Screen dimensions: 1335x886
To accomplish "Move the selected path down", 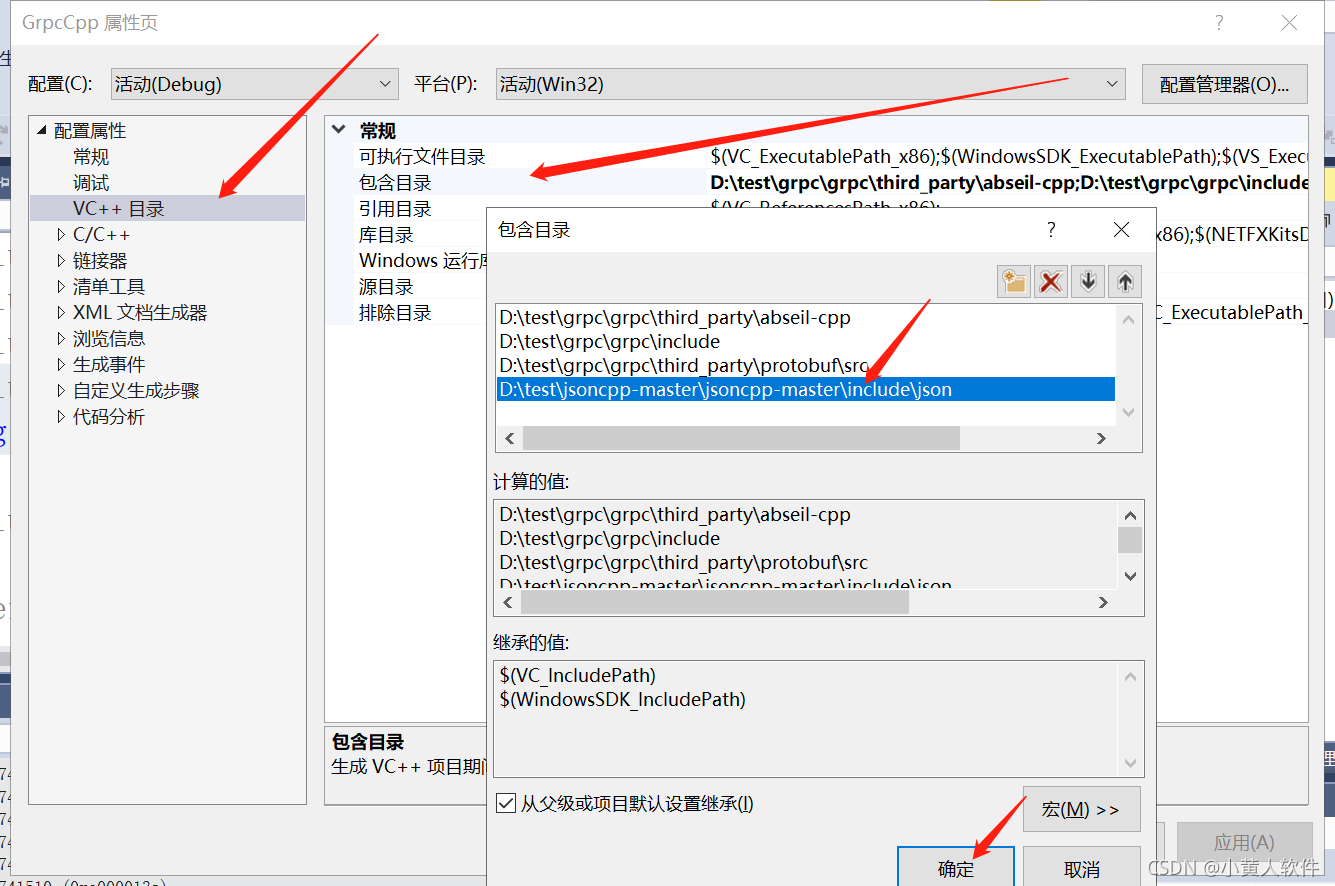I will coord(1087,281).
